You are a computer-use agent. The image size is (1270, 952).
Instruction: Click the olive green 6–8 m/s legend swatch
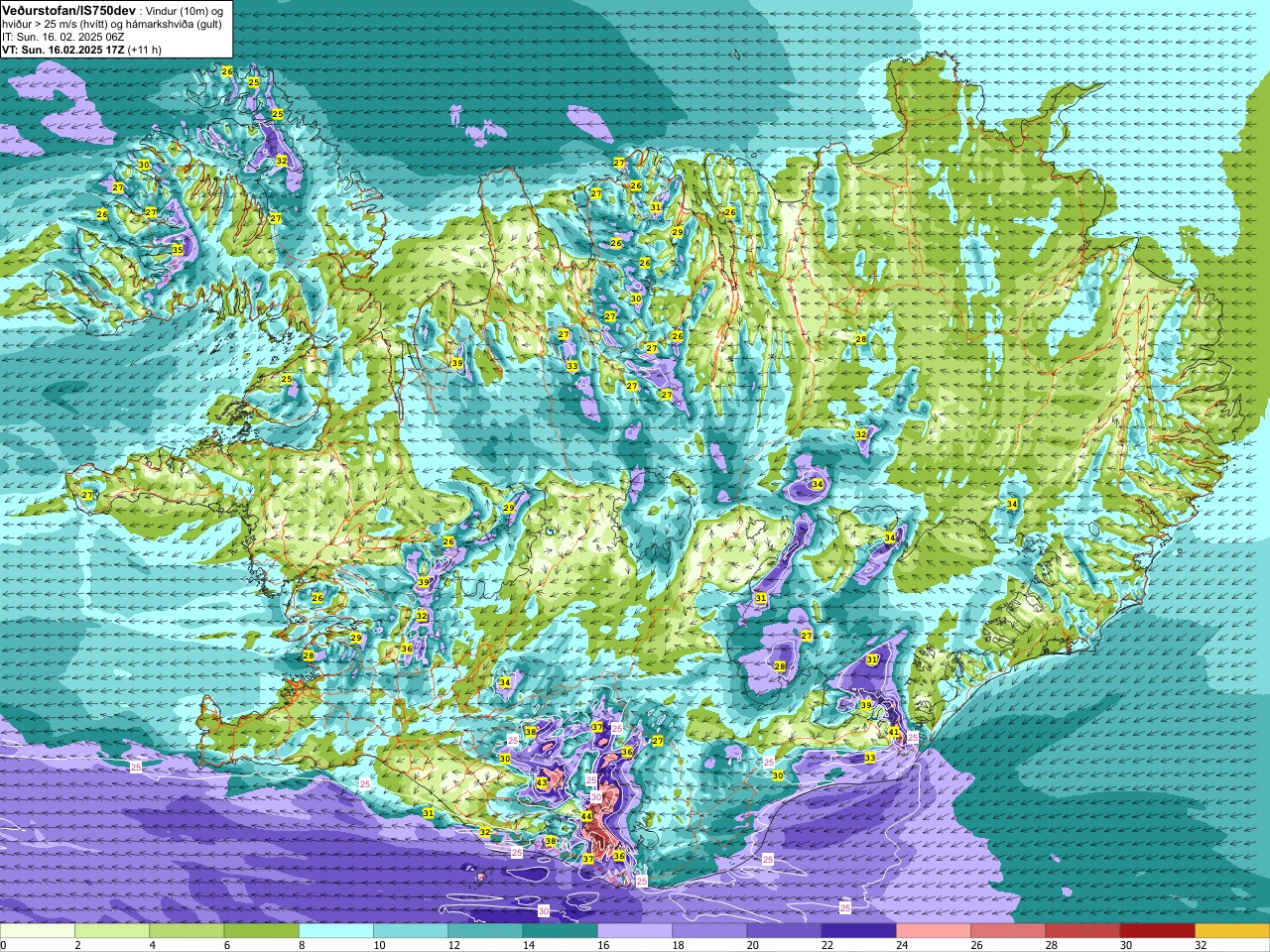click(x=261, y=931)
